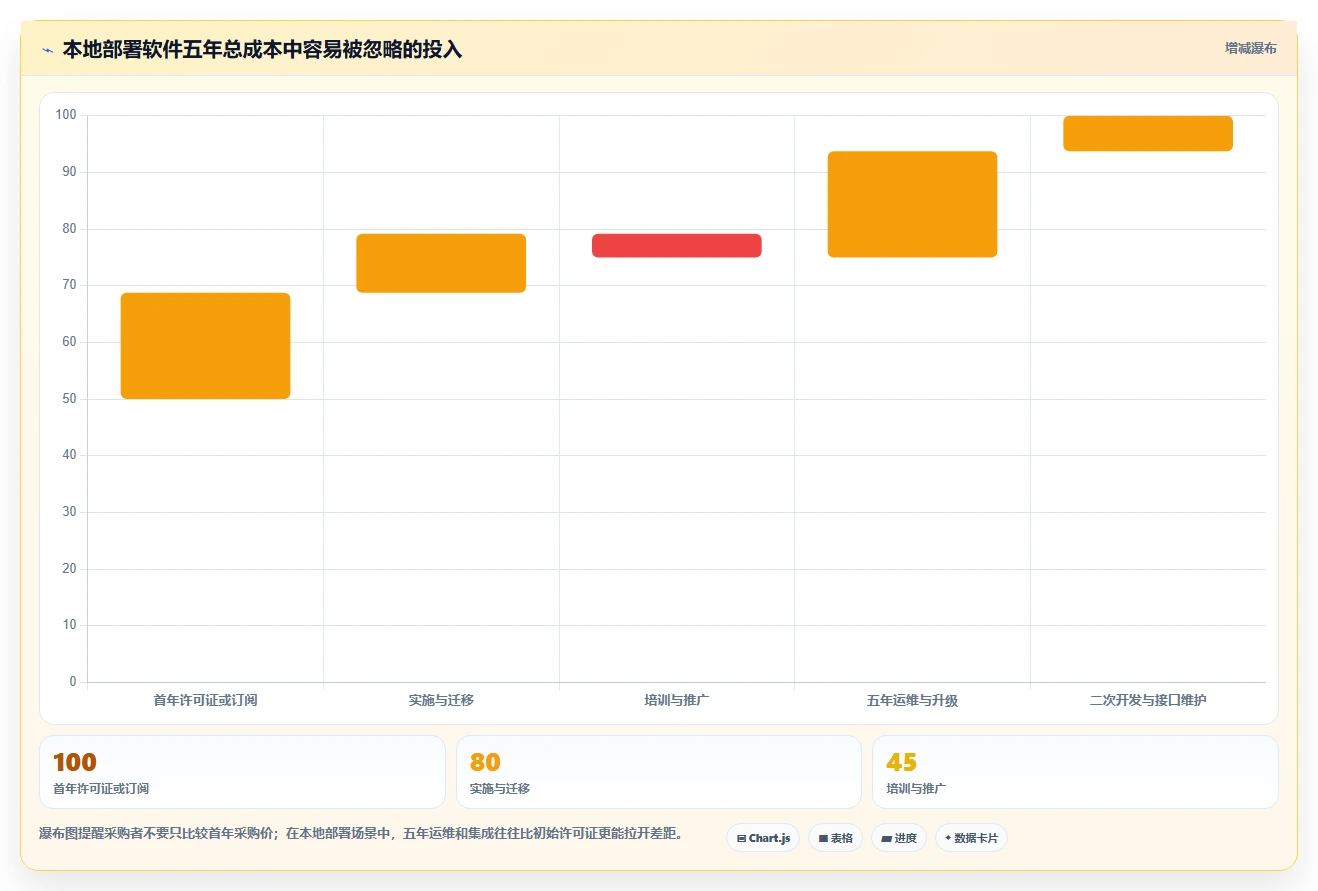Open the card showing 80 实施与迁移
Viewport: 1318px width, 891px height.
(659, 772)
